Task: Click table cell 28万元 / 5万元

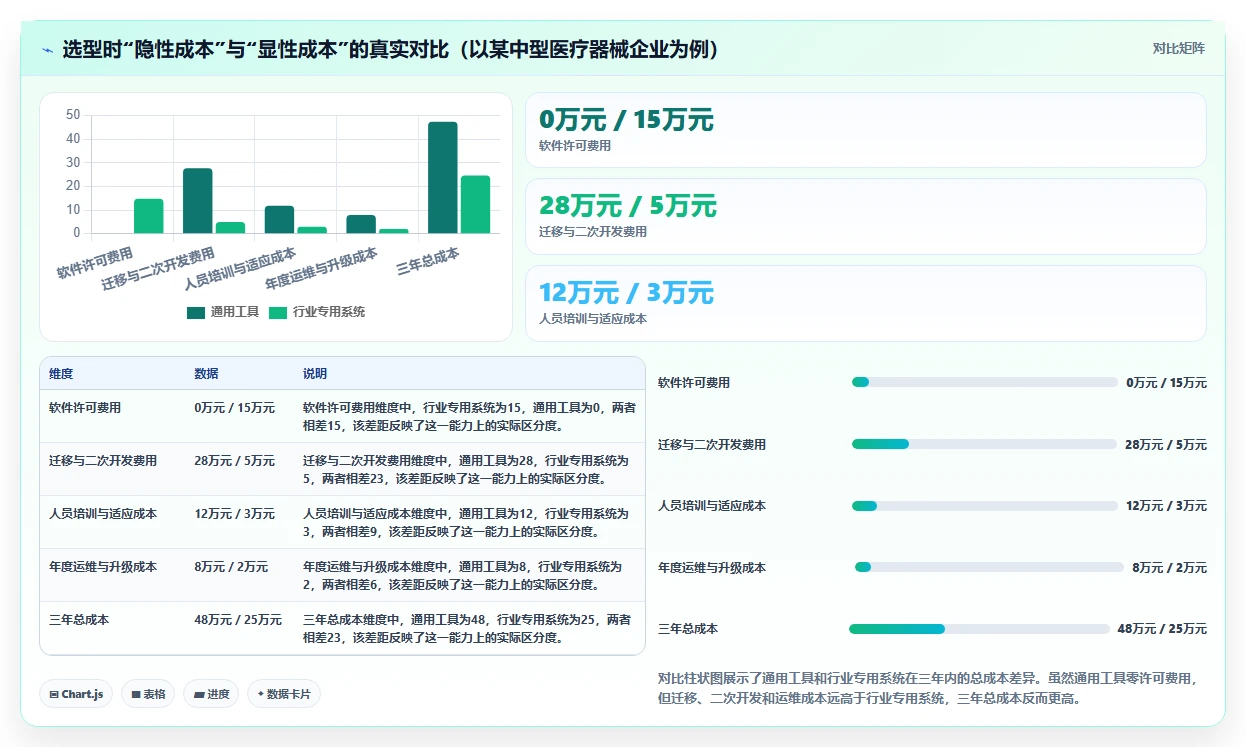Action: point(234,461)
